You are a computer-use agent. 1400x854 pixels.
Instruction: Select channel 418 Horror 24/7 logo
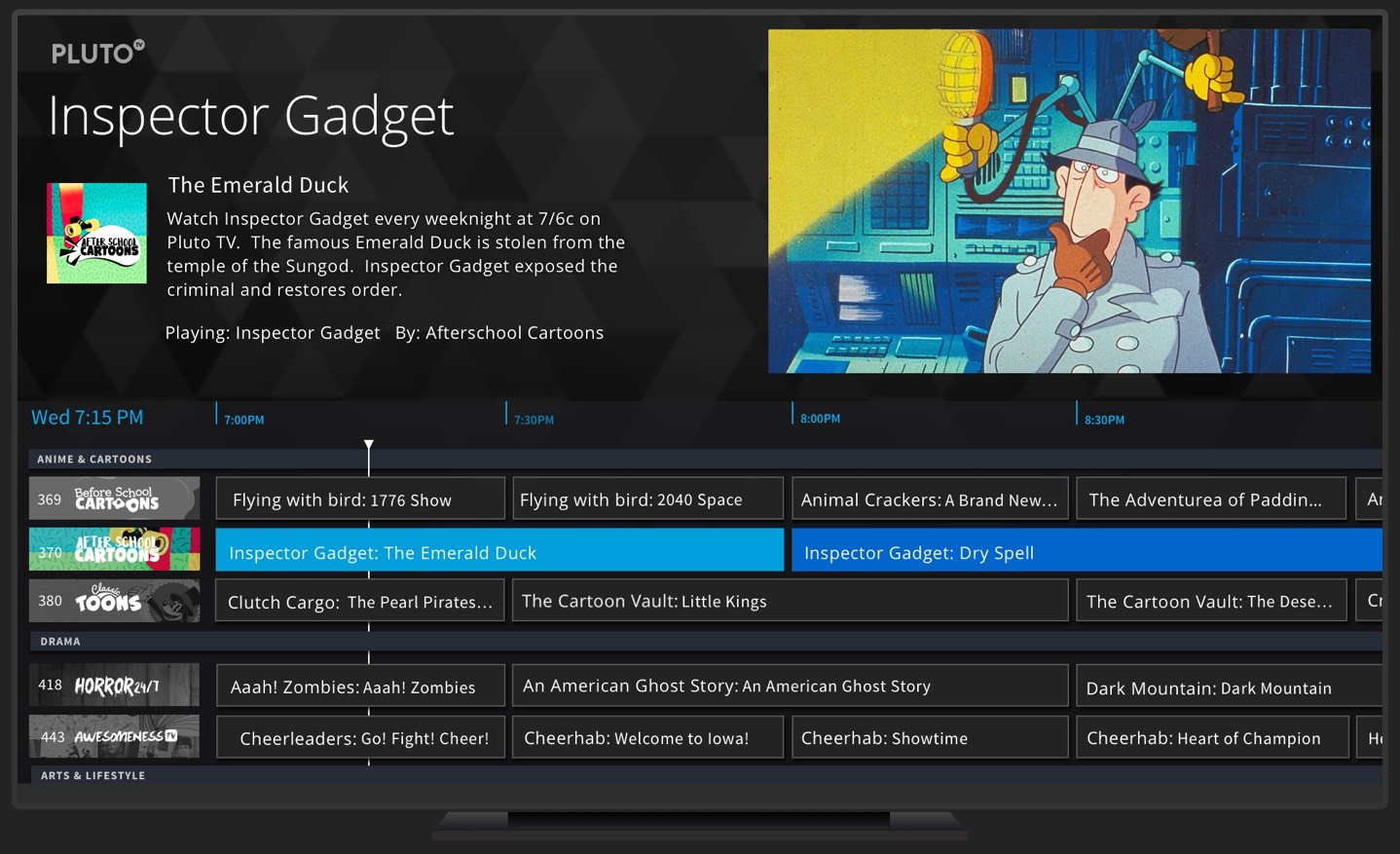[114, 685]
